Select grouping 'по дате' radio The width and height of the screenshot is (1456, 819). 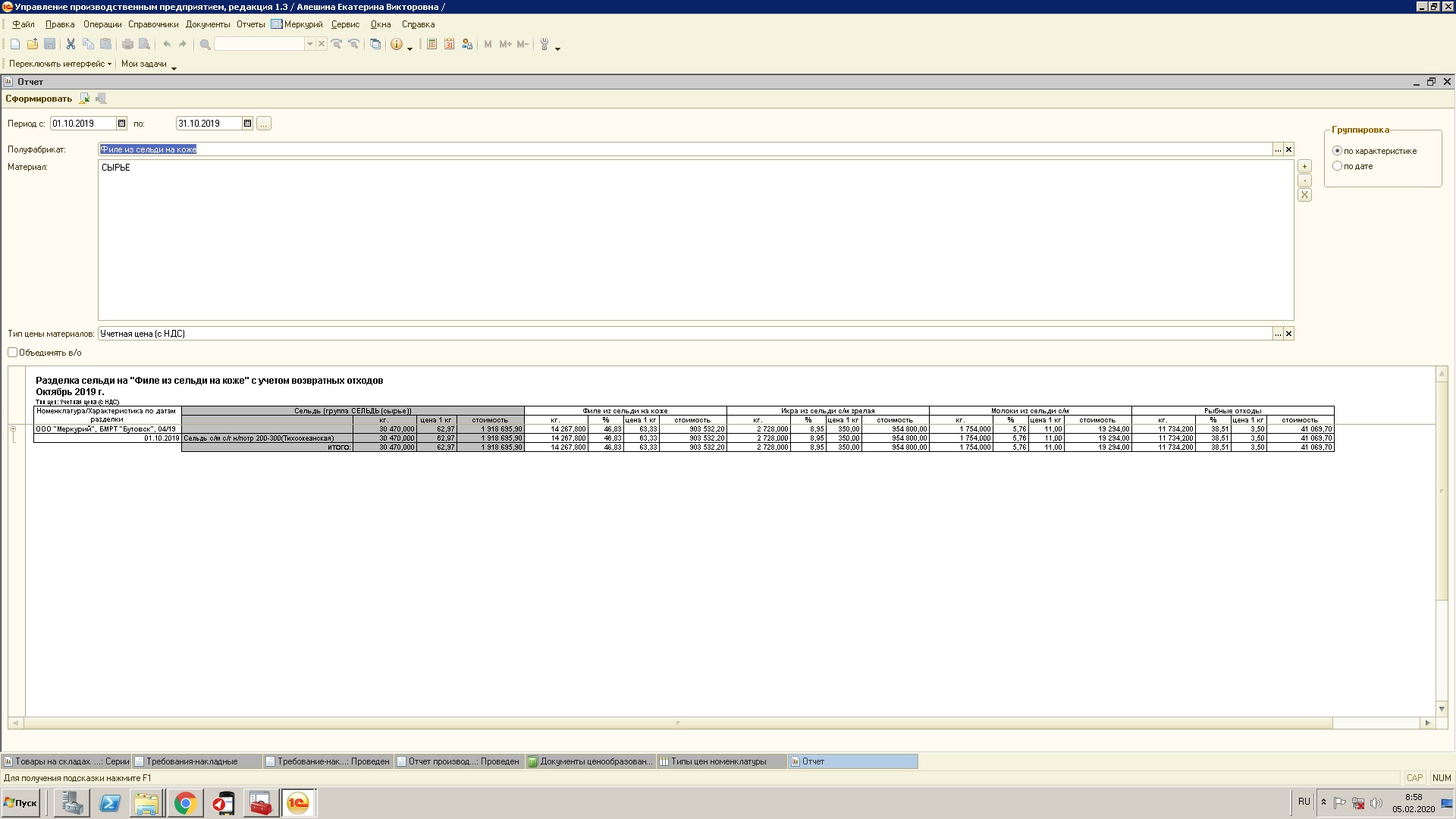(1338, 166)
